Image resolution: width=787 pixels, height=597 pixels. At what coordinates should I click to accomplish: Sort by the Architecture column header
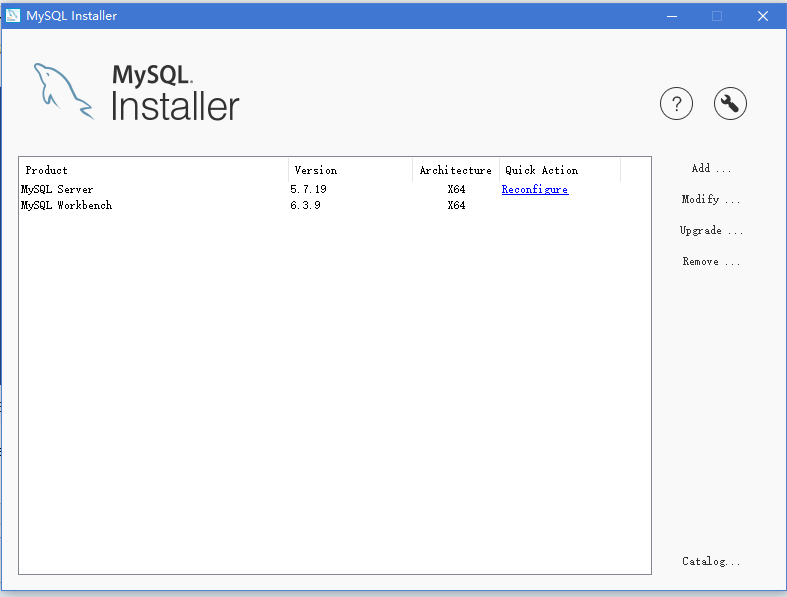[456, 170]
